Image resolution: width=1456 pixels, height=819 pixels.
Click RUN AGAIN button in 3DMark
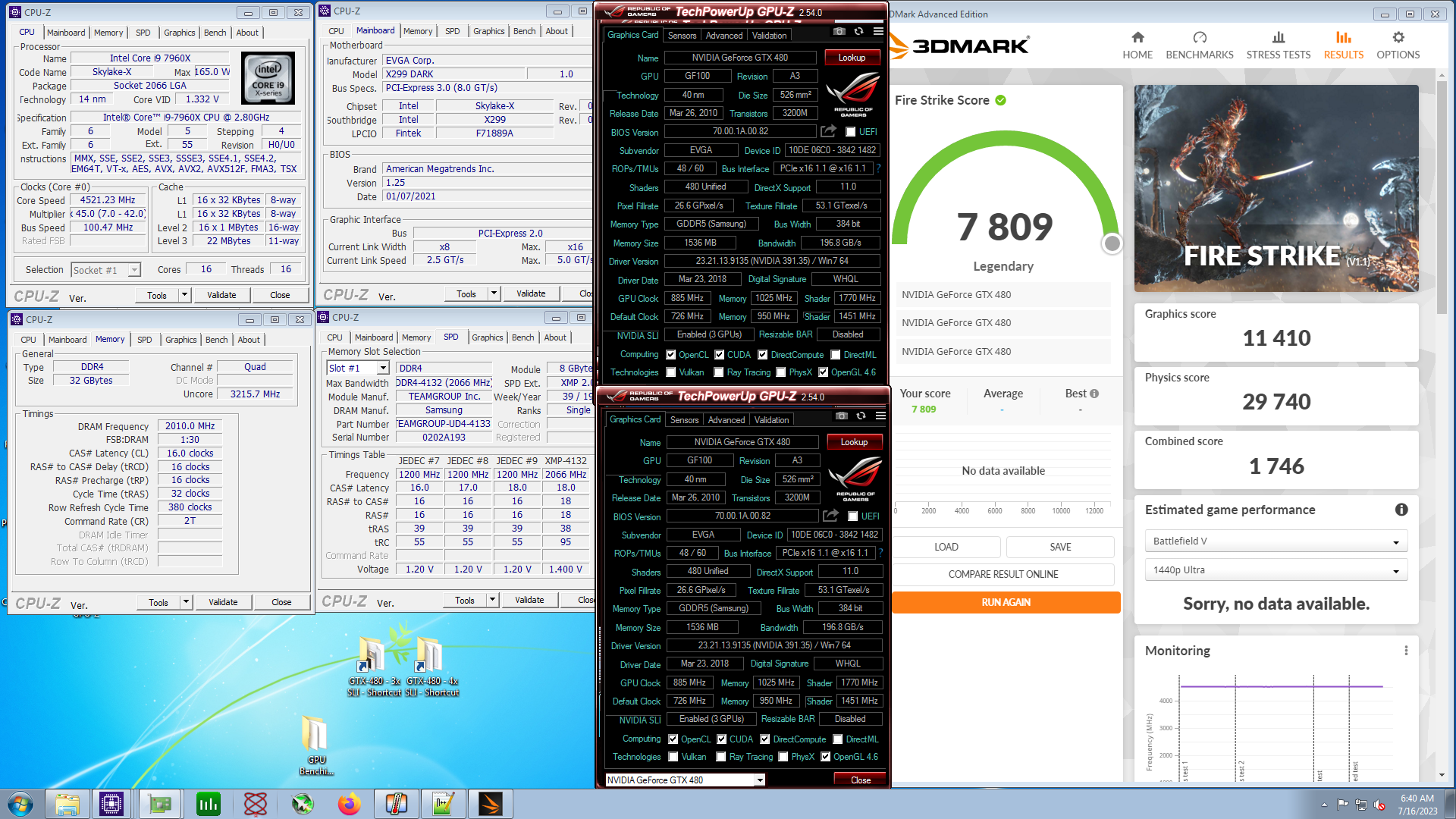(x=1006, y=602)
